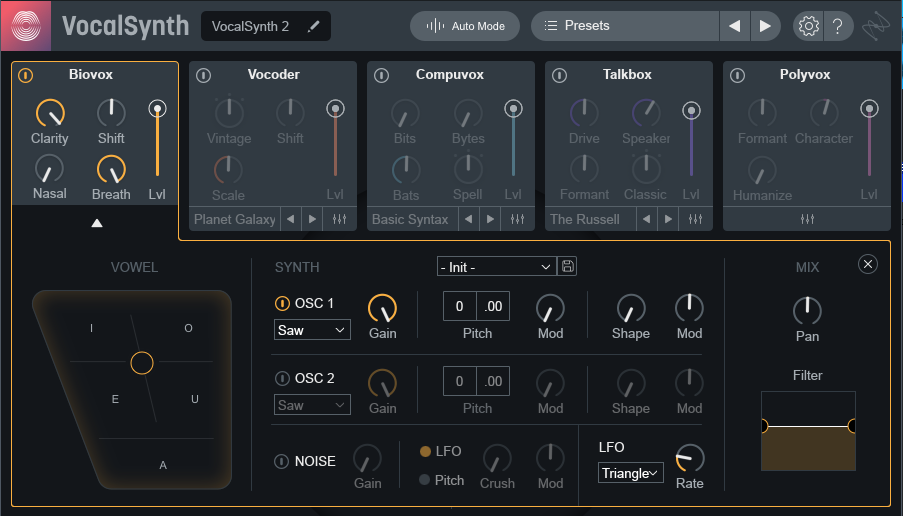
Task: Toggle OSC 1 power
Action: click(282, 303)
